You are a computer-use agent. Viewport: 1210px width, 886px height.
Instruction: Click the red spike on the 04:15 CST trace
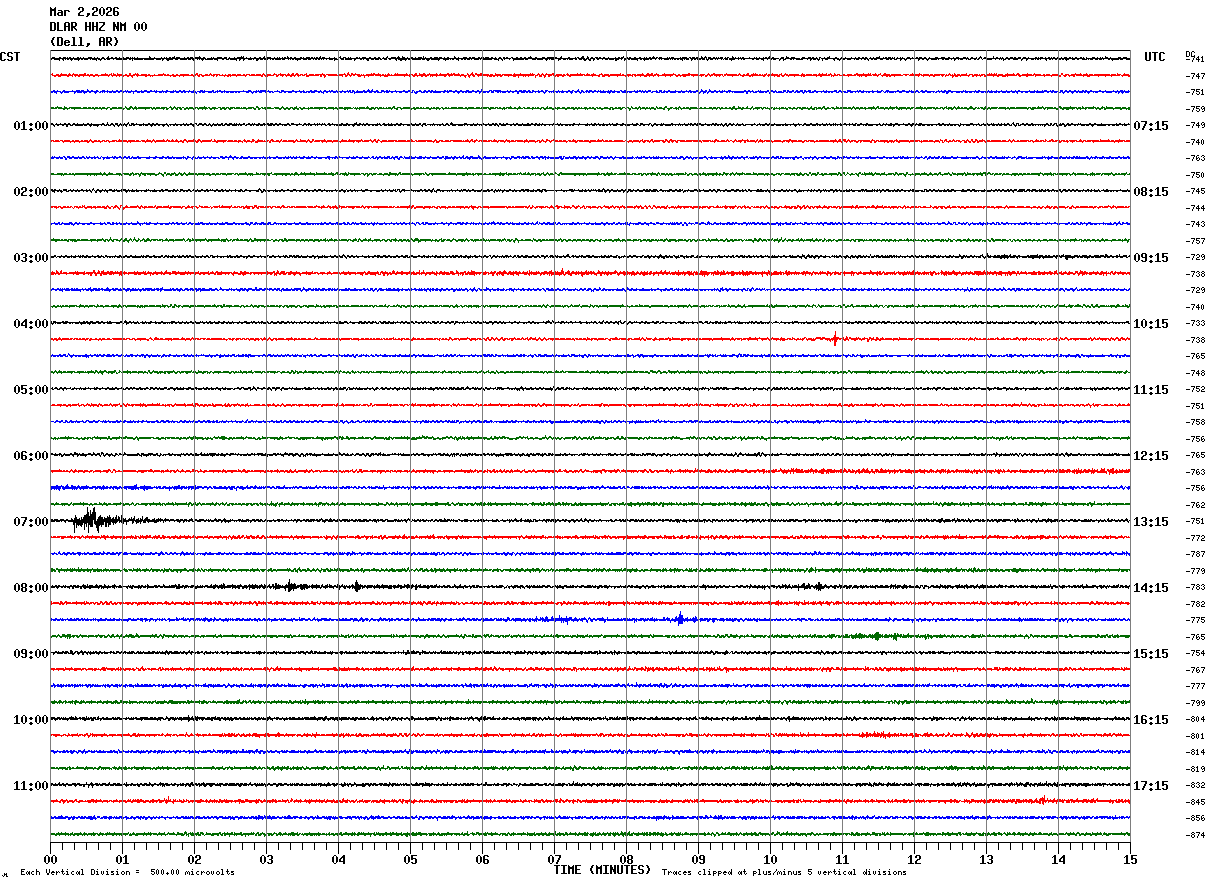coord(834,339)
